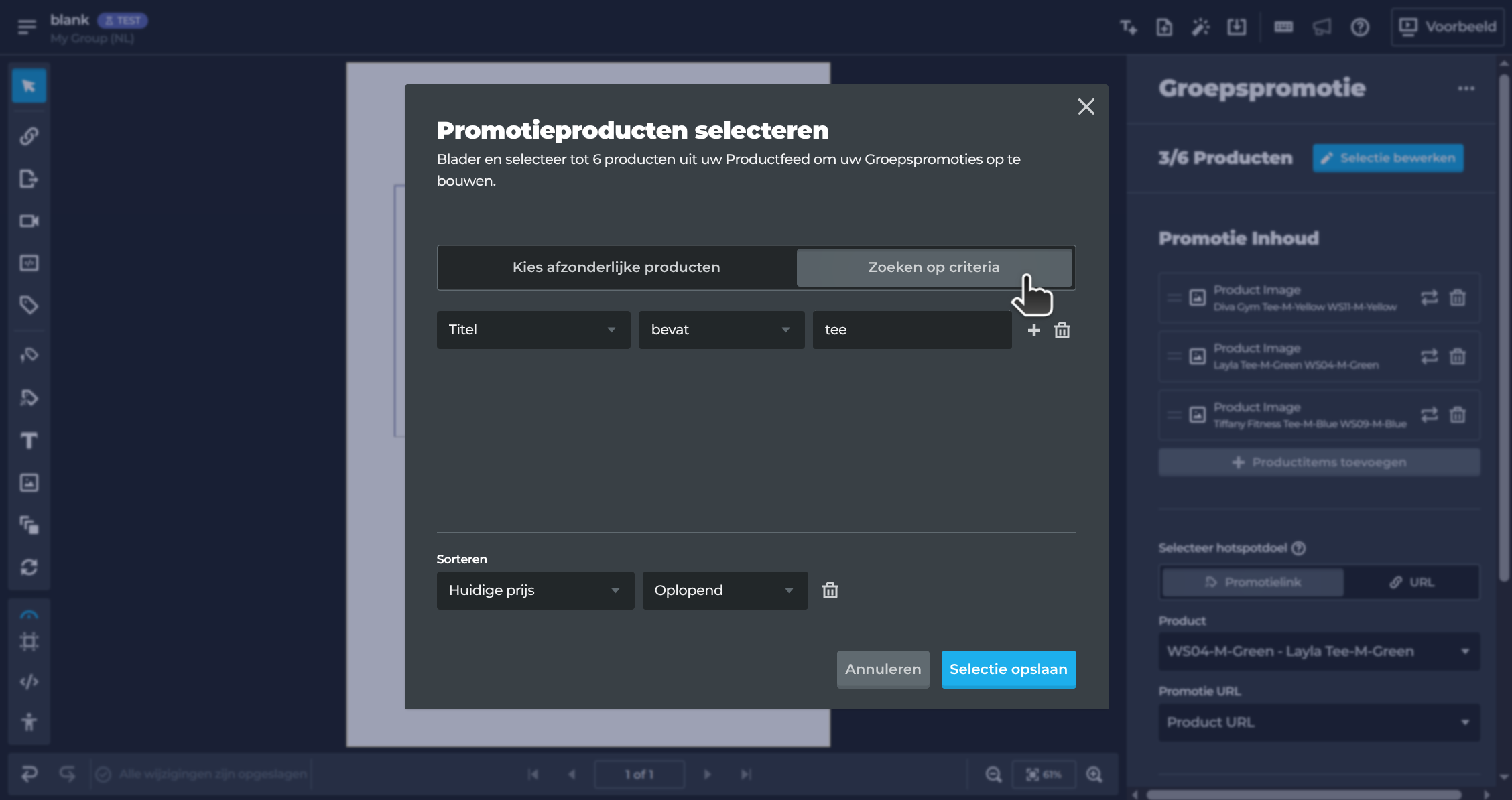Click the Productitems toevoegen button

pyautogui.click(x=1319, y=462)
